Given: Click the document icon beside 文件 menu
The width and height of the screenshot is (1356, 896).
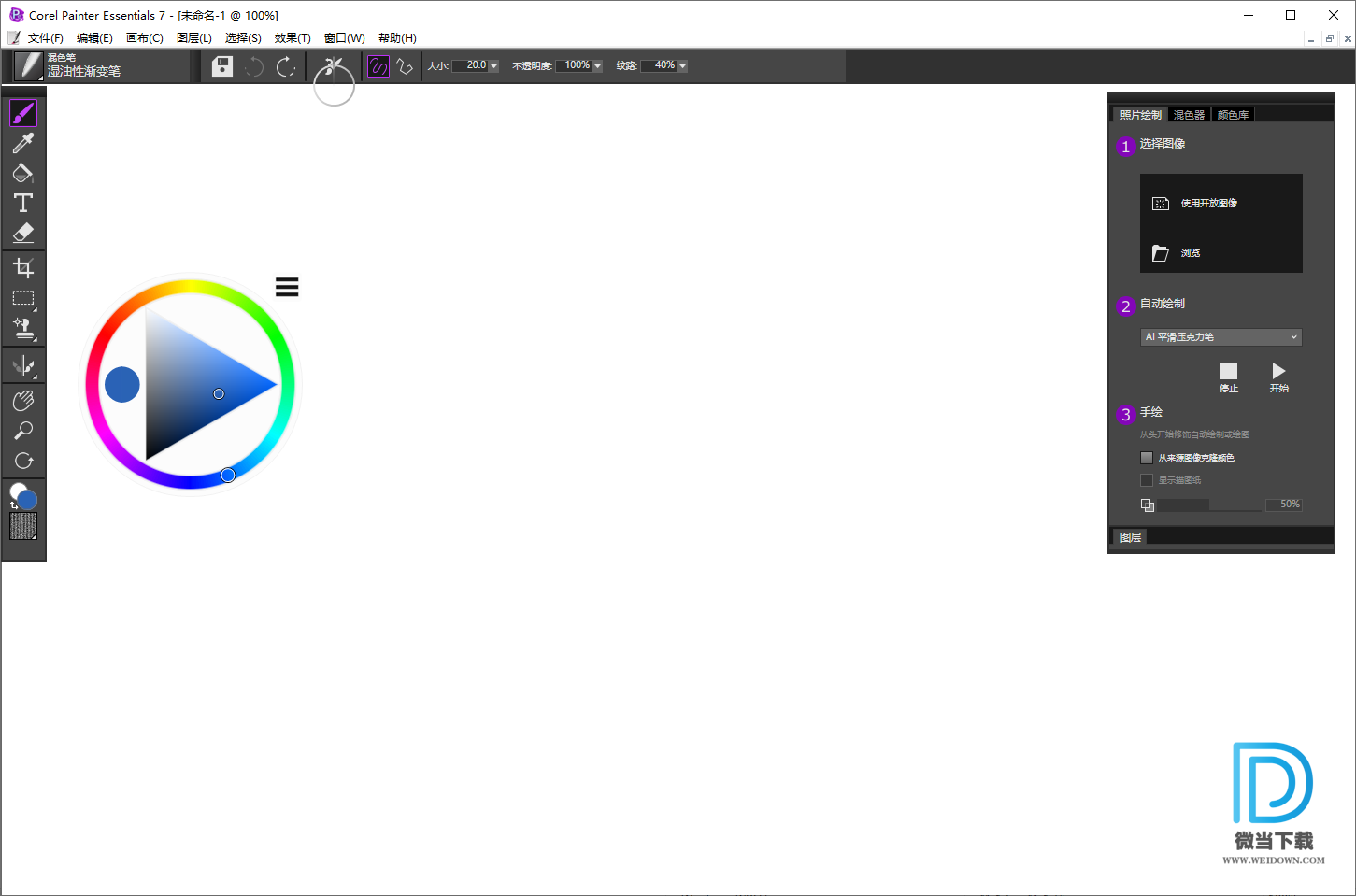Looking at the screenshot, I should [13, 38].
